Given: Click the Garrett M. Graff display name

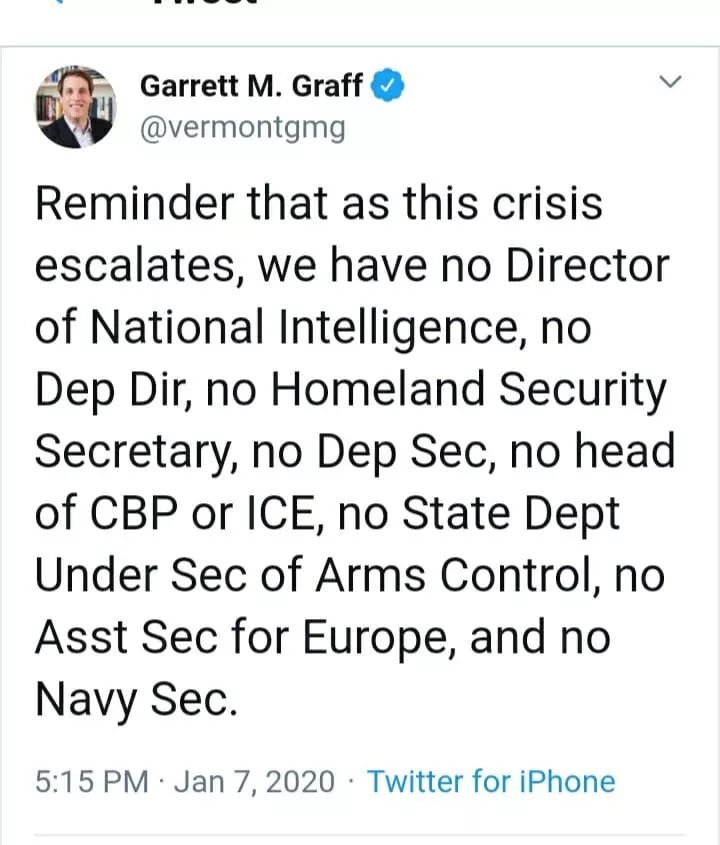Looking at the screenshot, I should click(251, 86).
